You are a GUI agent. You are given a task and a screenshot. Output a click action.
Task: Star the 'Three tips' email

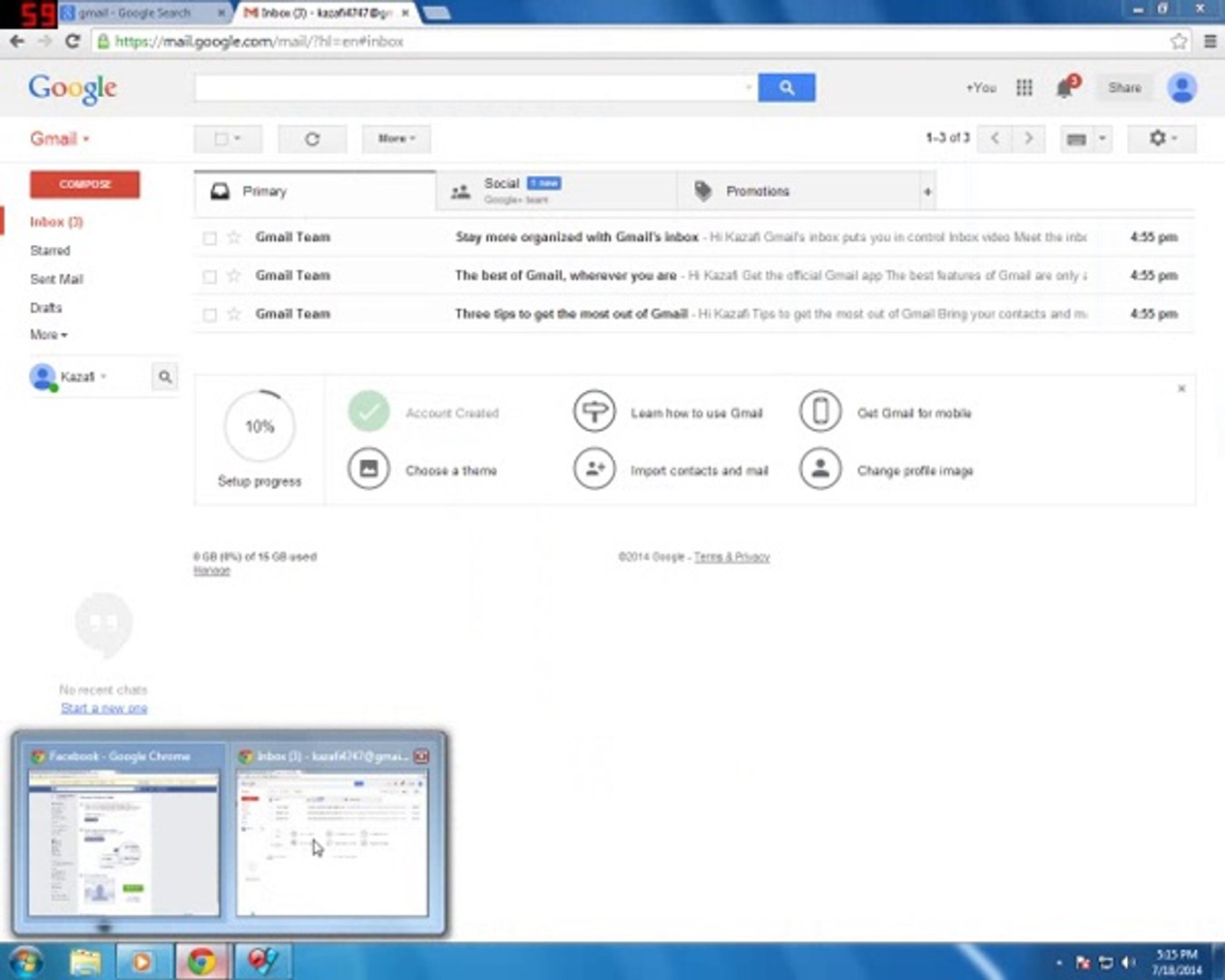point(234,314)
